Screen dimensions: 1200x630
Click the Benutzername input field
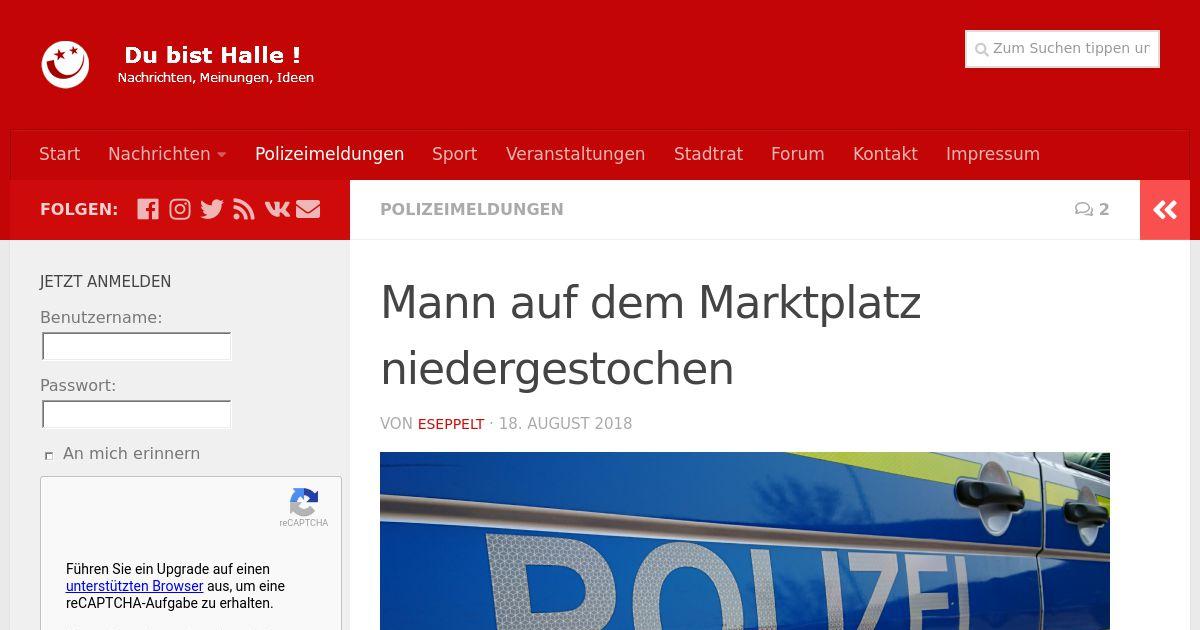click(x=137, y=347)
